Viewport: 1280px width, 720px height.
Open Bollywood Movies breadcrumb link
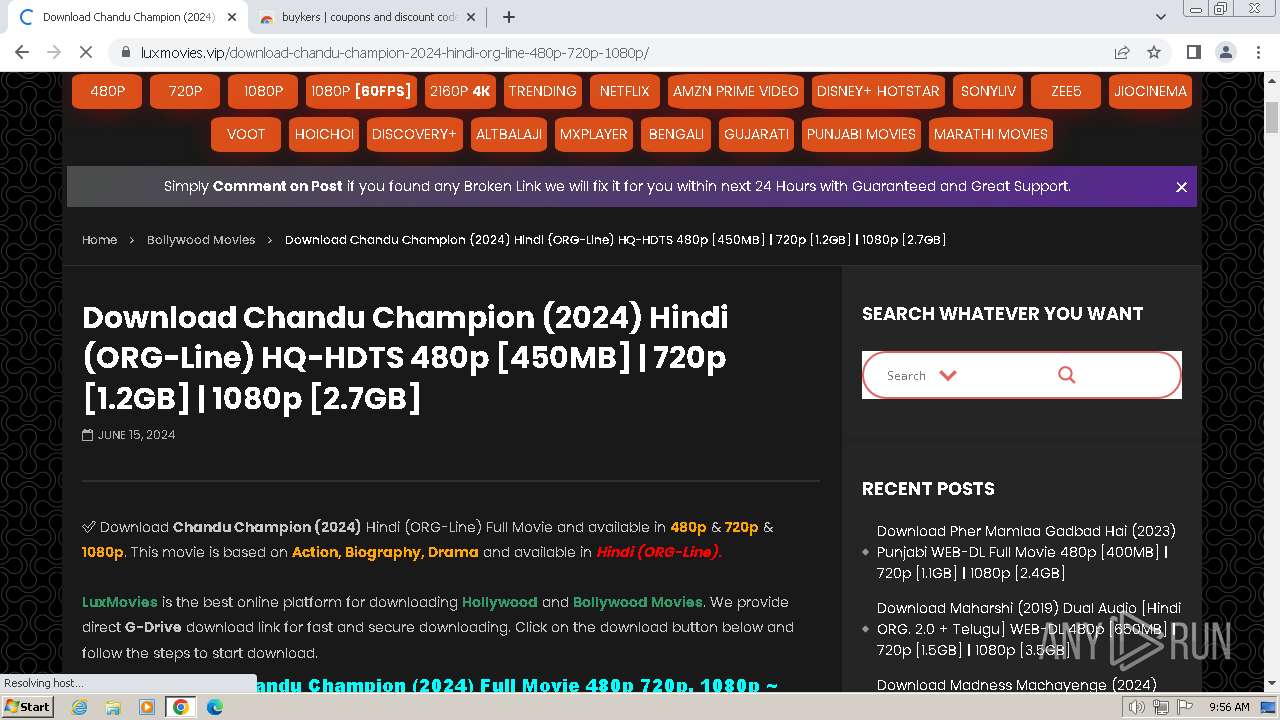click(201, 240)
